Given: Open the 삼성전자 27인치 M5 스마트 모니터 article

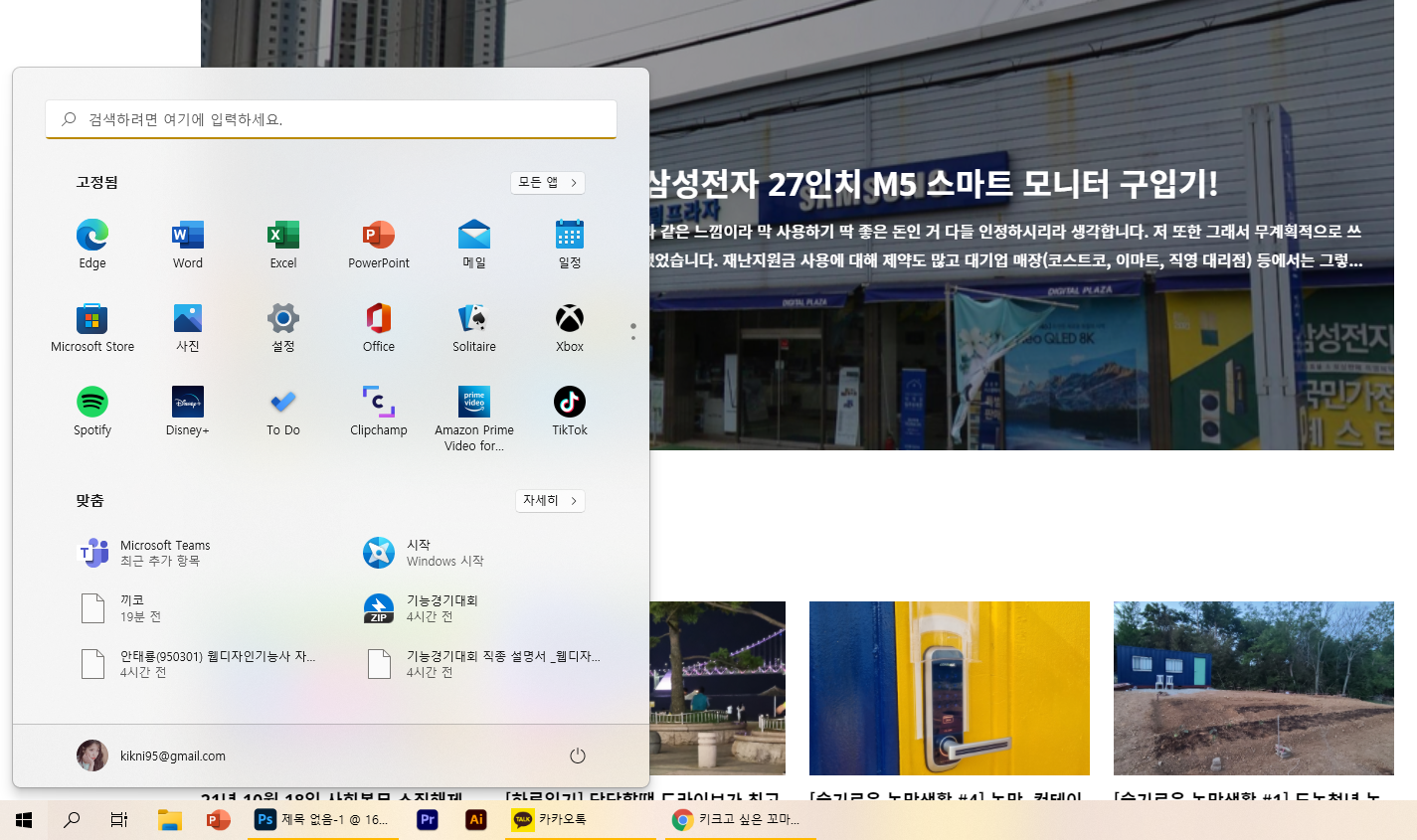Looking at the screenshot, I should tap(934, 184).
